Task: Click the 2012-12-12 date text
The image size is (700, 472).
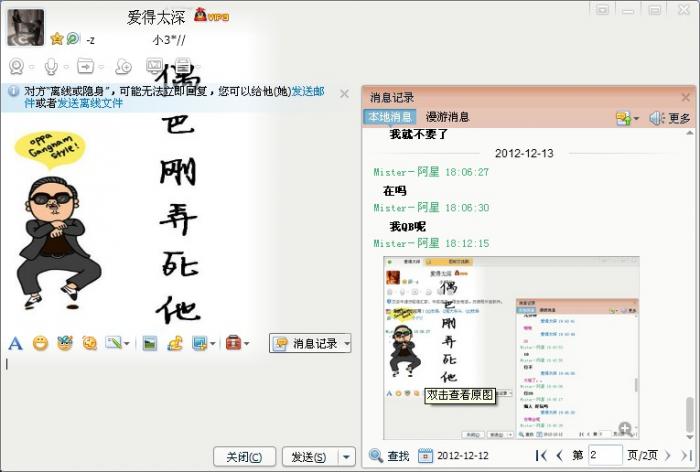Action: (463, 455)
